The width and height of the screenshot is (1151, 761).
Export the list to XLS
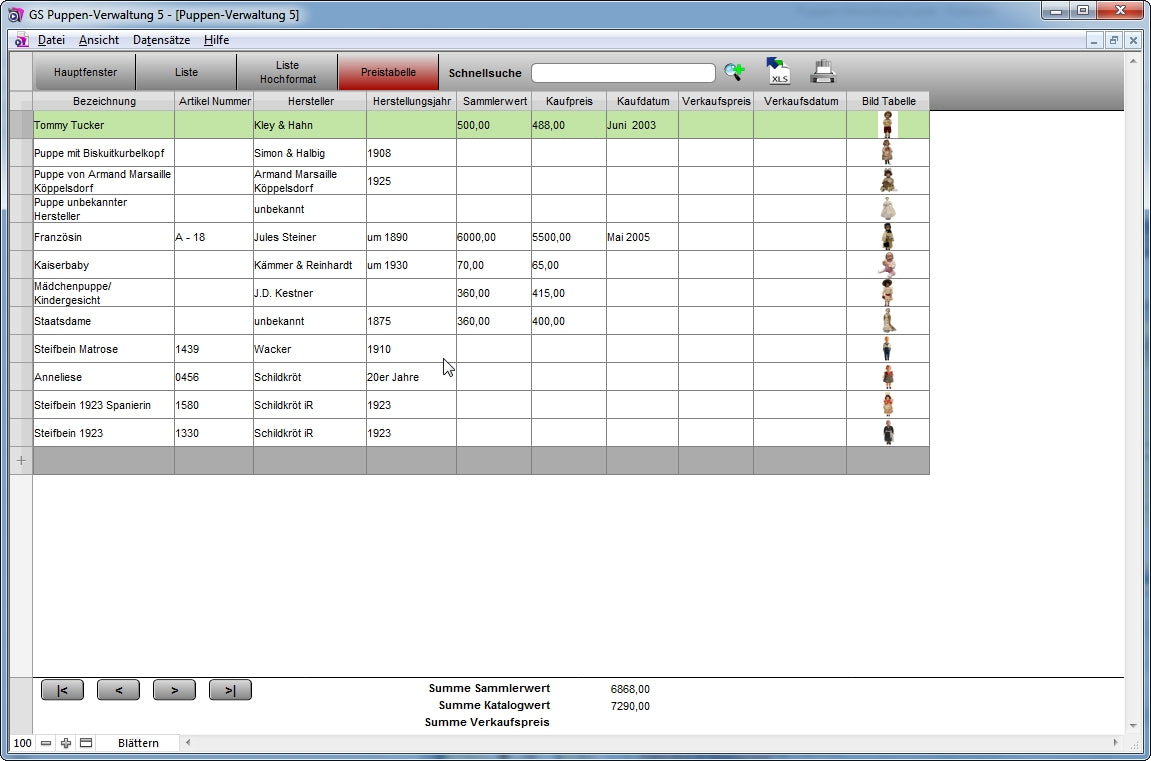click(777, 71)
